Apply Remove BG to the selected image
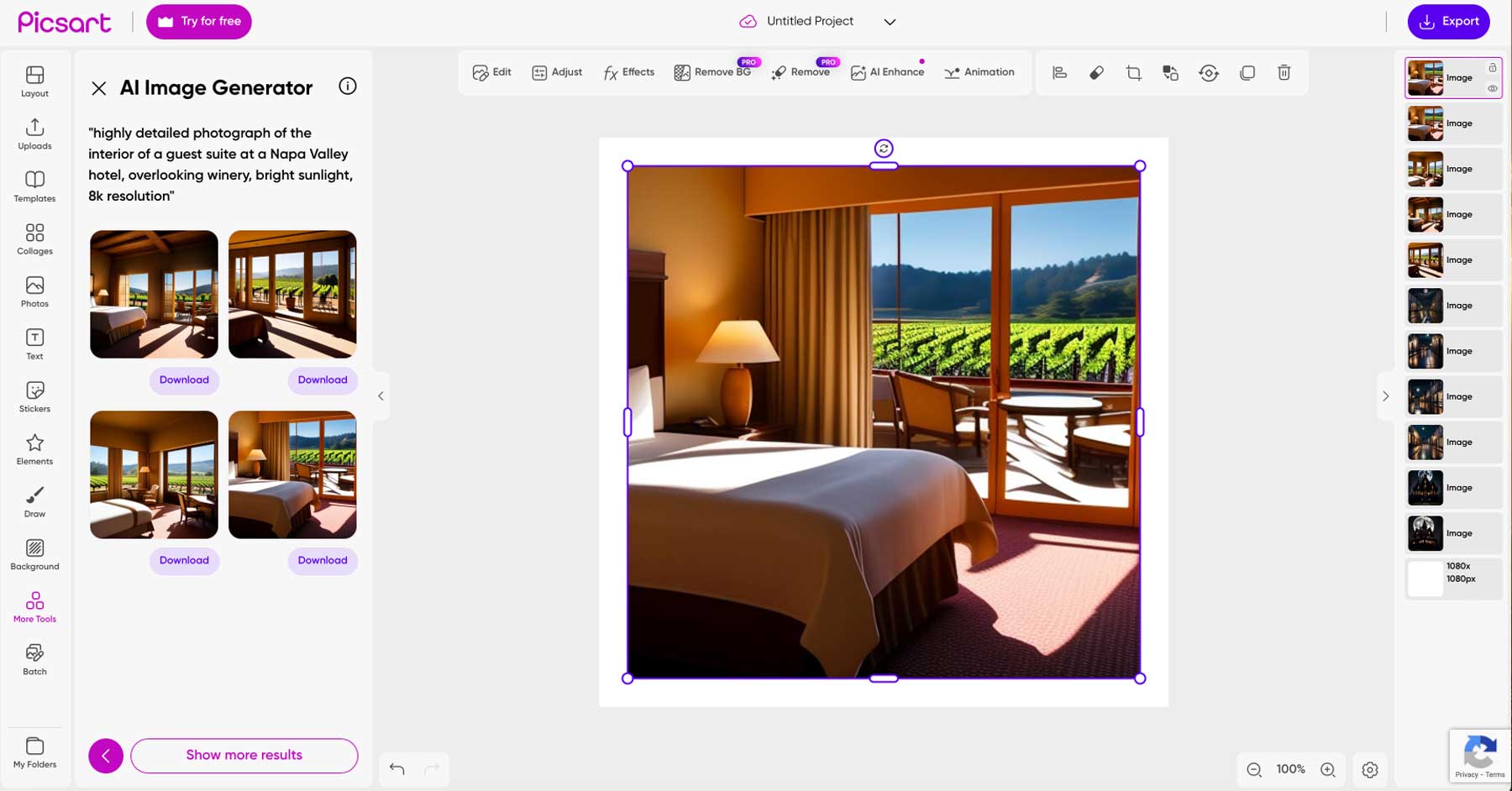 point(713,72)
